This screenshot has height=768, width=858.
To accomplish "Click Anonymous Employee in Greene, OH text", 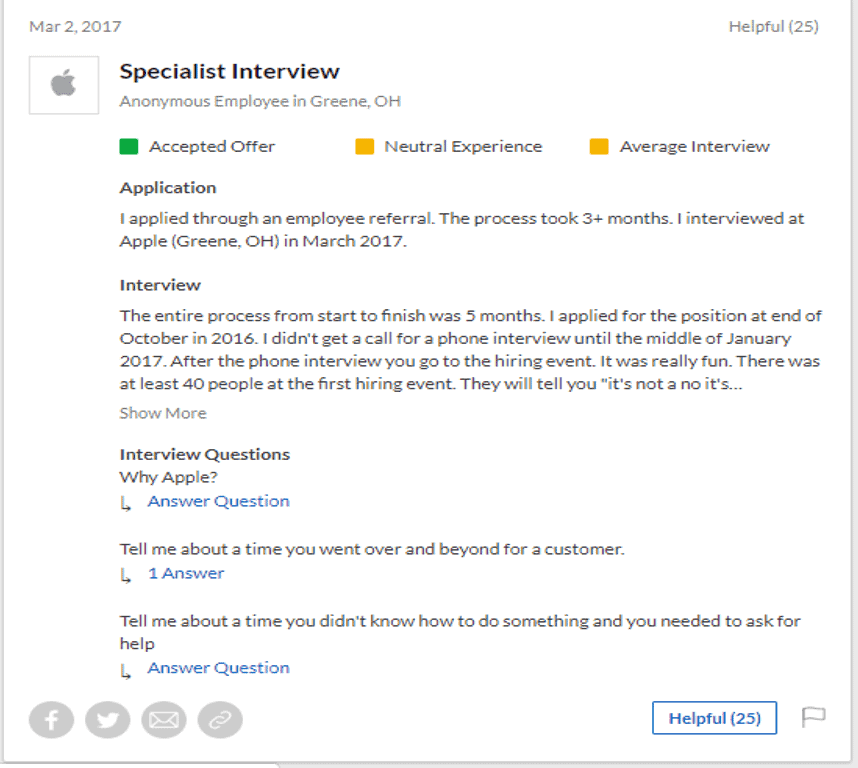I will (260, 101).
